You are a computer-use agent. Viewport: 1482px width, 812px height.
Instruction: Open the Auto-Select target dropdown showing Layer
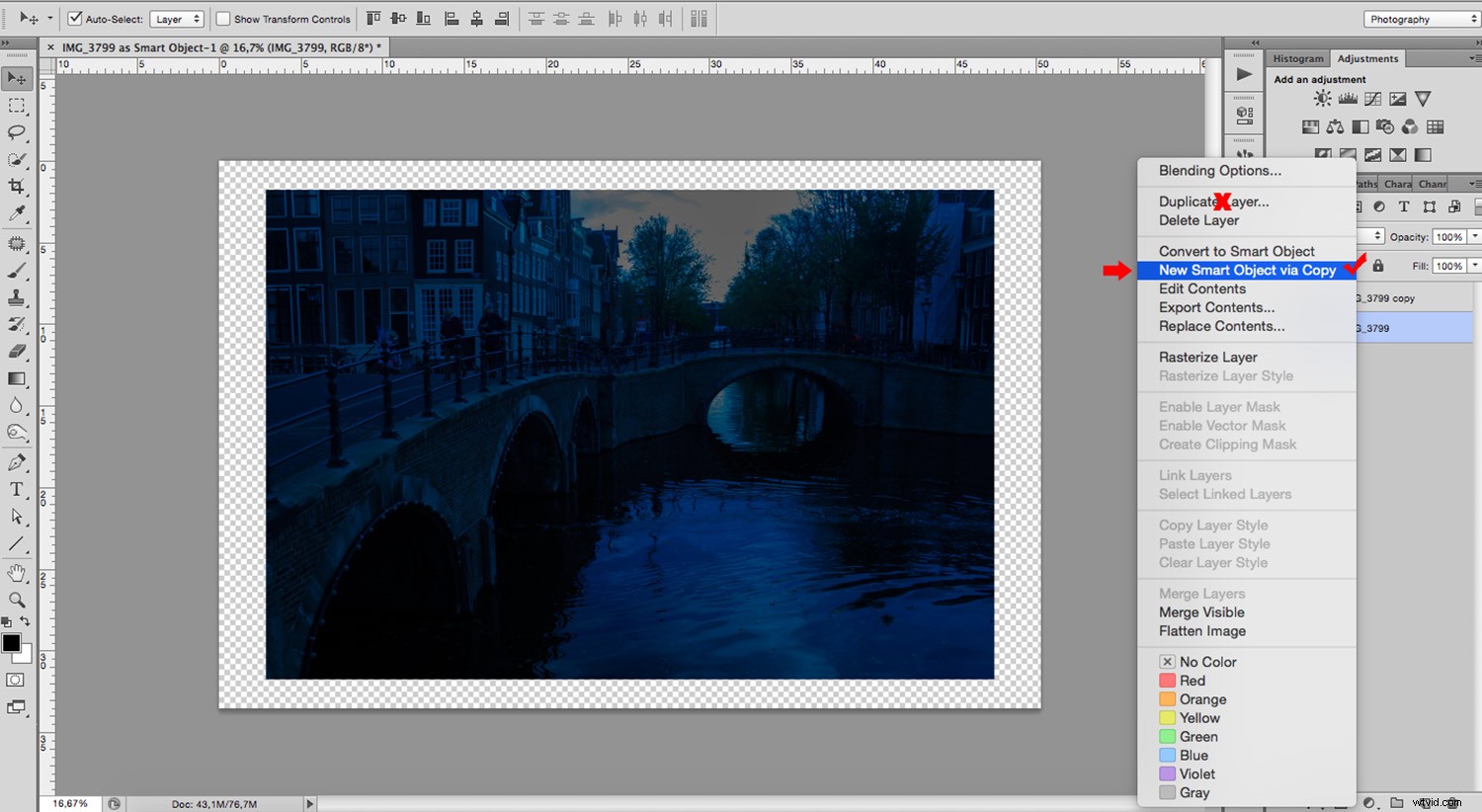177,18
